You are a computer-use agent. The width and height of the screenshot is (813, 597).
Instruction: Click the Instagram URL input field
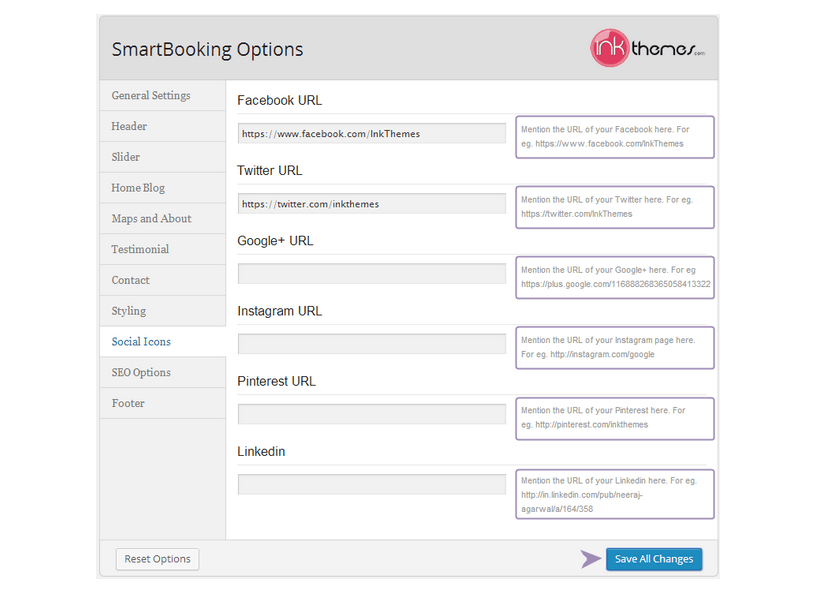click(x=371, y=343)
